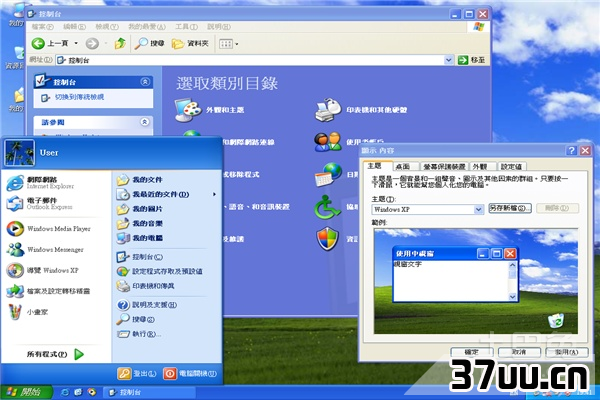Click Show Desktop quick launch taskbar icon
This screenshot has width=600, height=400.
click(x=78, y=392)
